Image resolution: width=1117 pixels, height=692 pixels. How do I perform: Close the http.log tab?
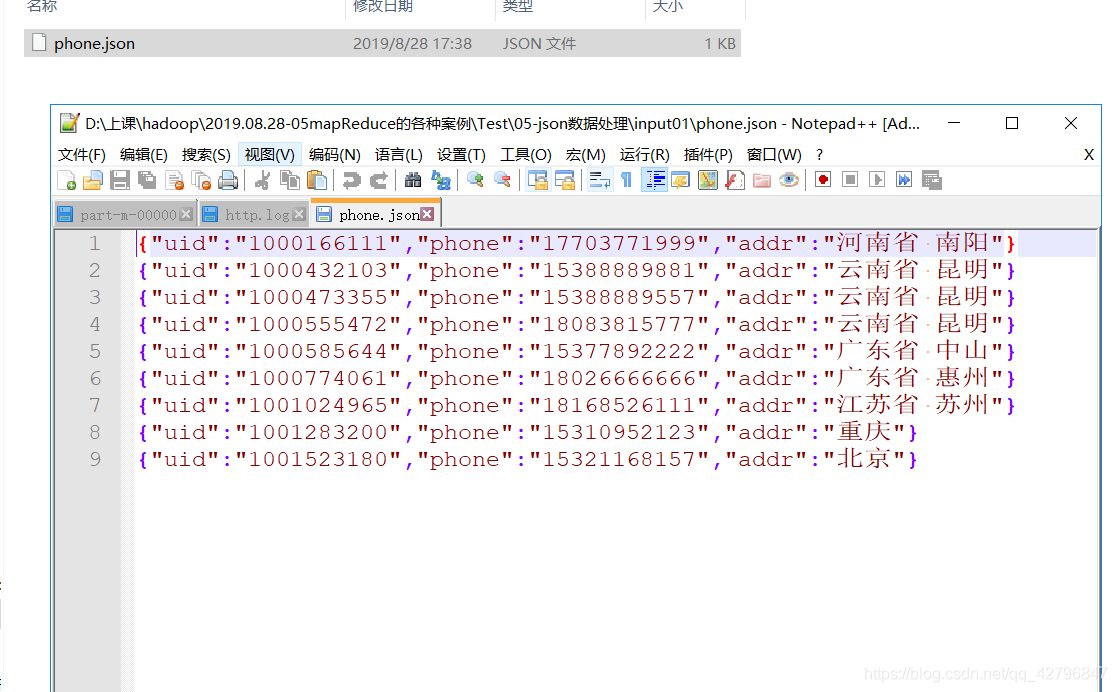299,215
